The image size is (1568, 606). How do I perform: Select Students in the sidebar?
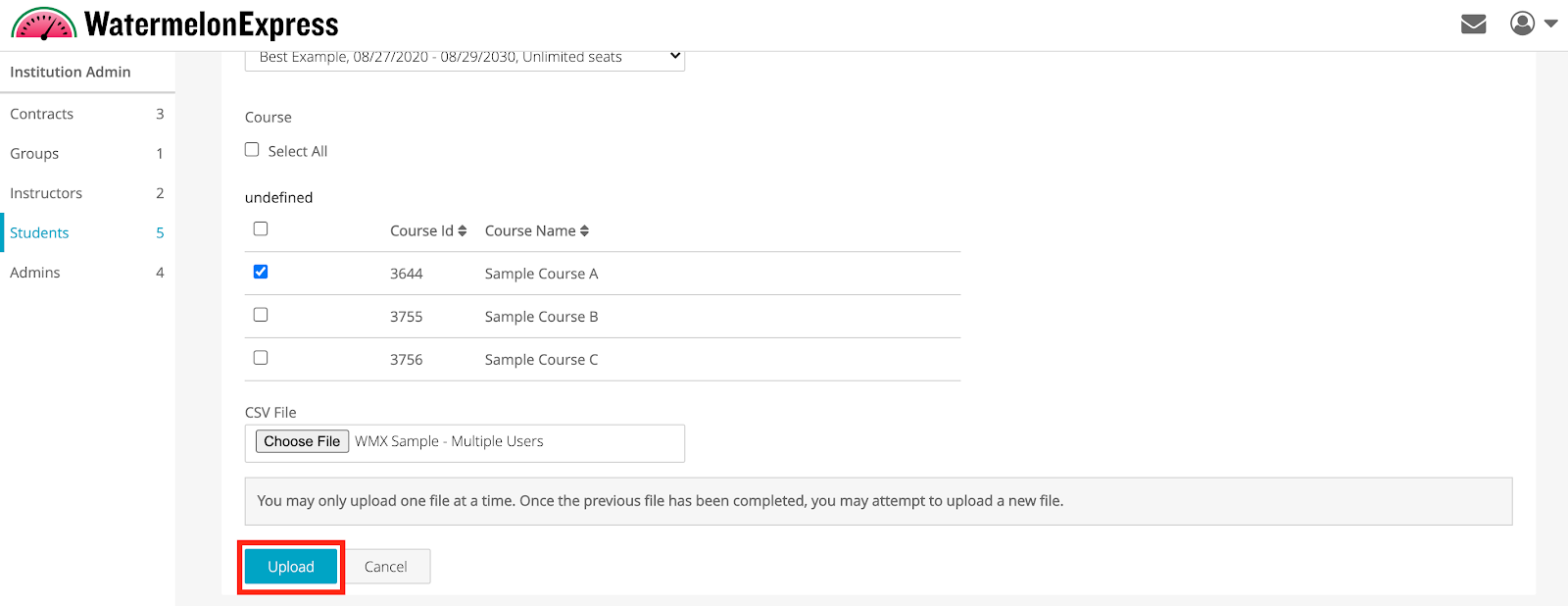tap(87, 232)
